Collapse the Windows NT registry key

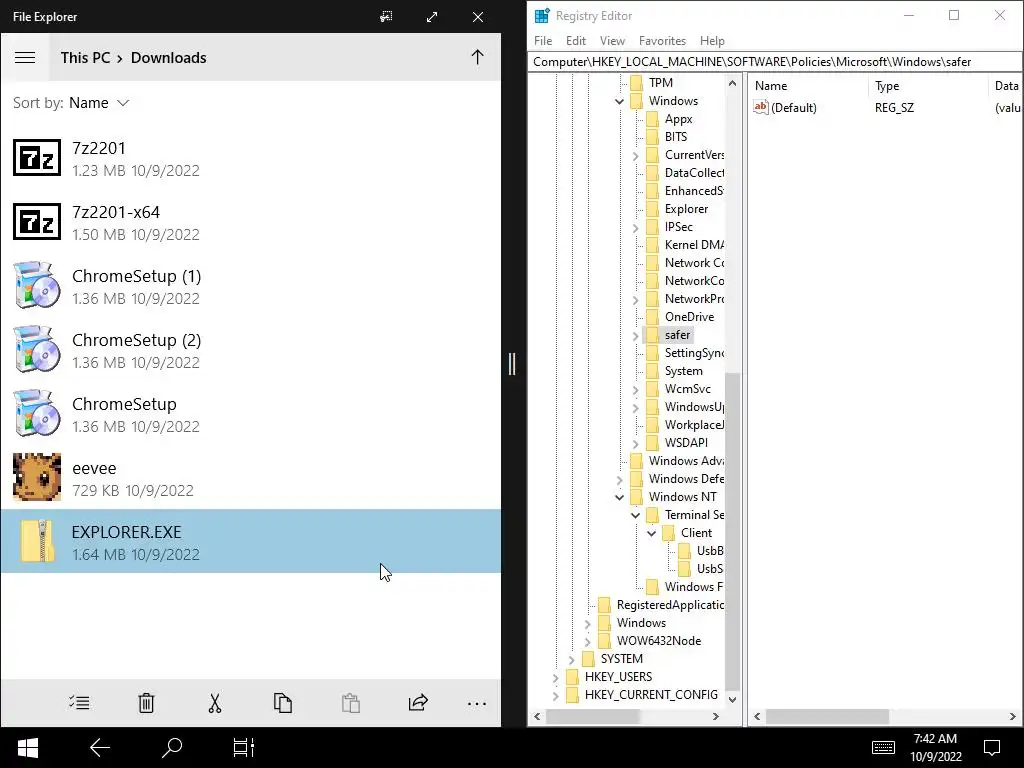click(x=619, y=497)
